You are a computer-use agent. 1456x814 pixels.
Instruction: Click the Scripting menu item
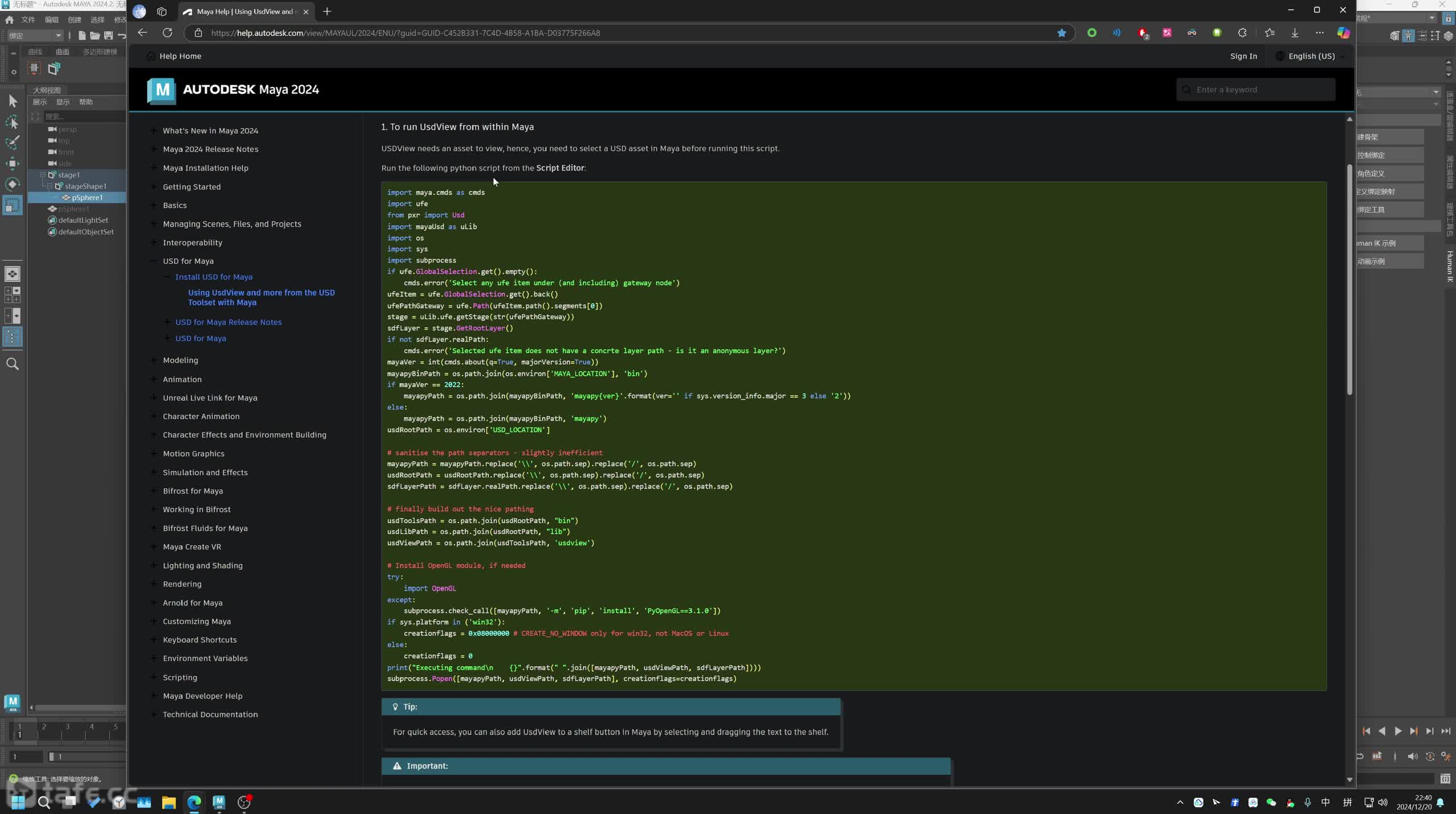click(179, 677)
